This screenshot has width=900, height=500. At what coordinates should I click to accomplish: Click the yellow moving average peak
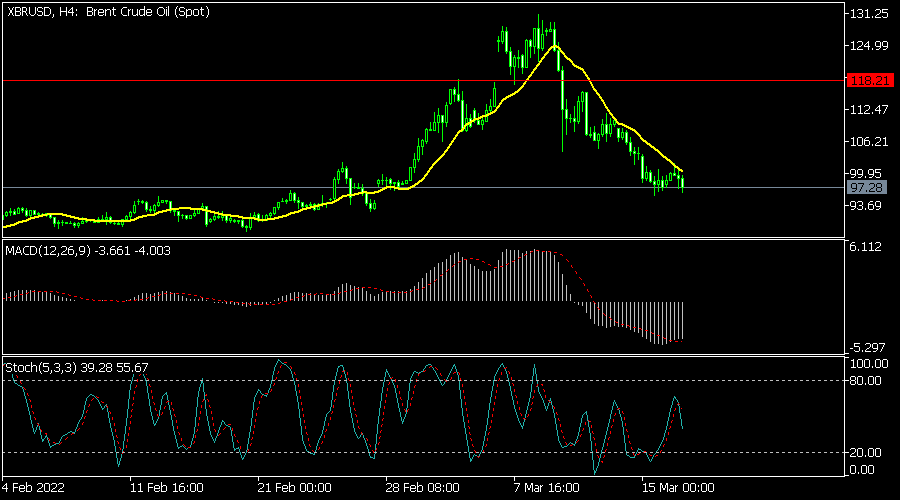[554, 46]
